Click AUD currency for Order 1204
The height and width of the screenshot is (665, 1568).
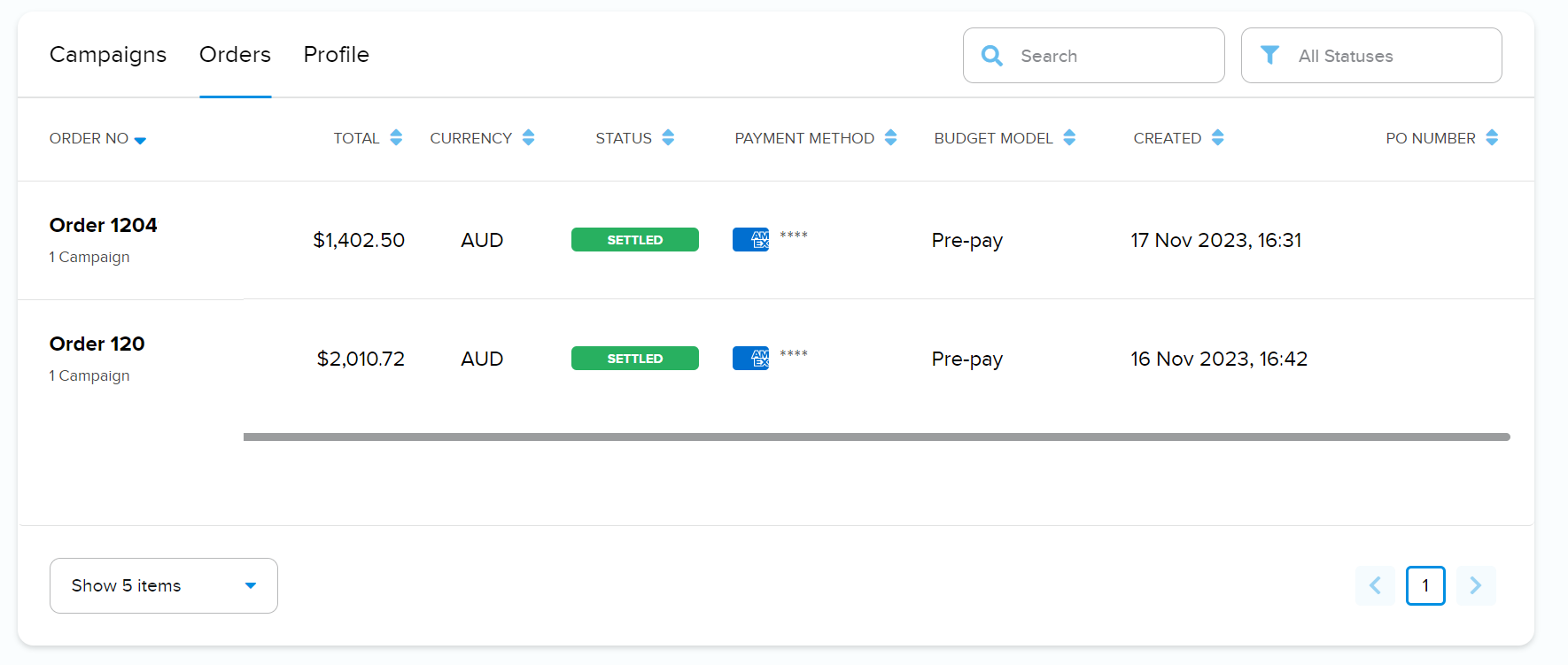click(x=482, y=240)
